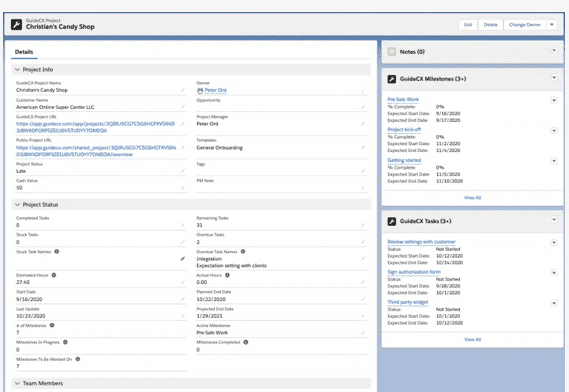The height and width of the screenshot is (392, 569).
Task: Edit Planned End Date pencil icon
Action: (x=363, y=299)
